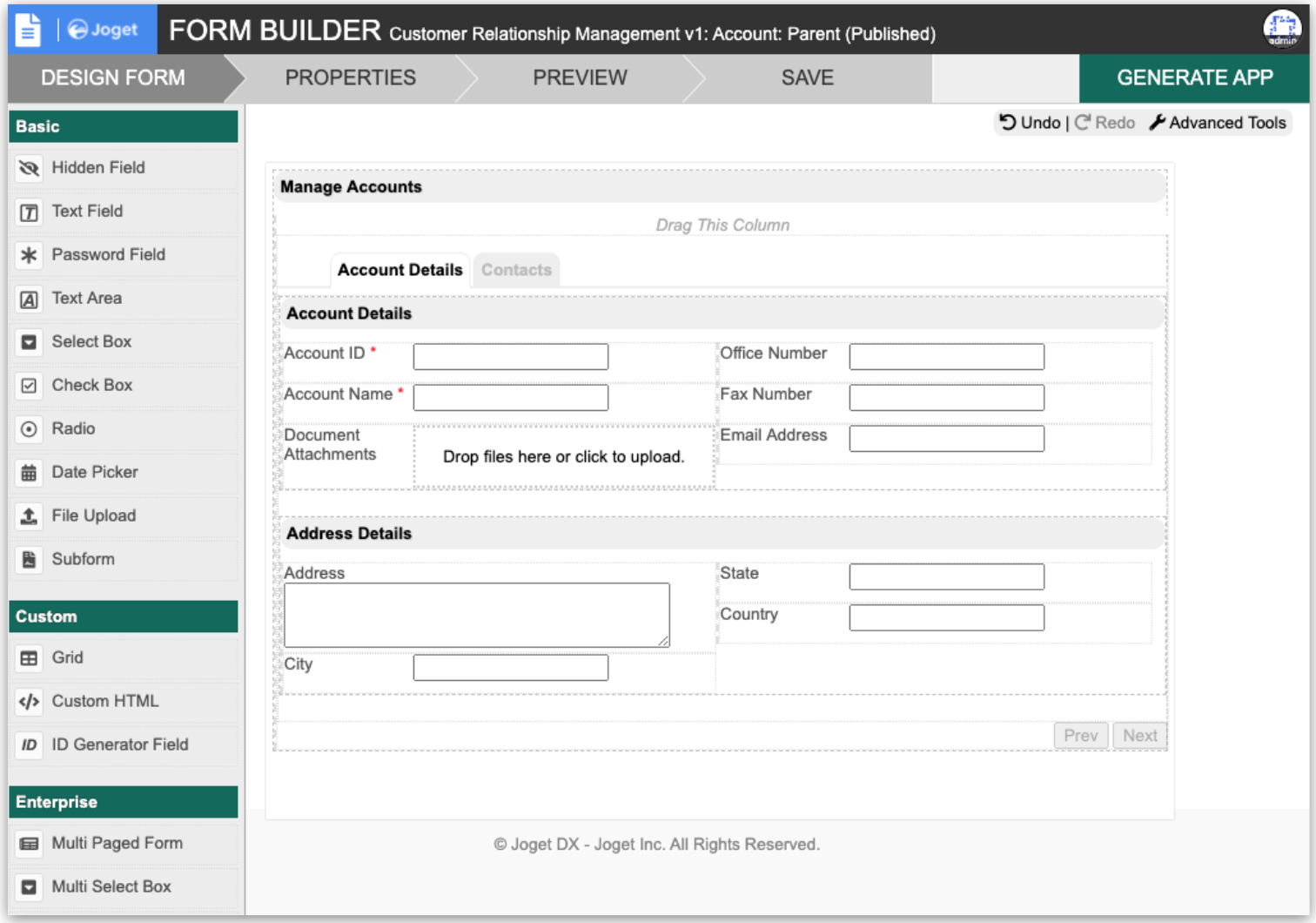This screenshot has height=923, width=1316.
Task: Click the Password Field asterisk icon
Action: (x=29, y=255)
